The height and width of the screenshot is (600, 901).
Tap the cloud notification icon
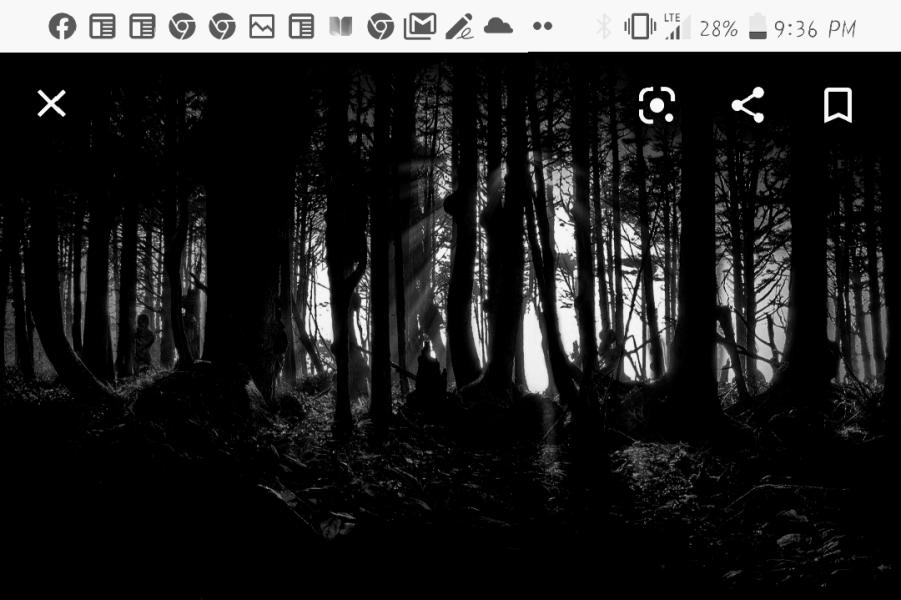(x=498, y=27)
